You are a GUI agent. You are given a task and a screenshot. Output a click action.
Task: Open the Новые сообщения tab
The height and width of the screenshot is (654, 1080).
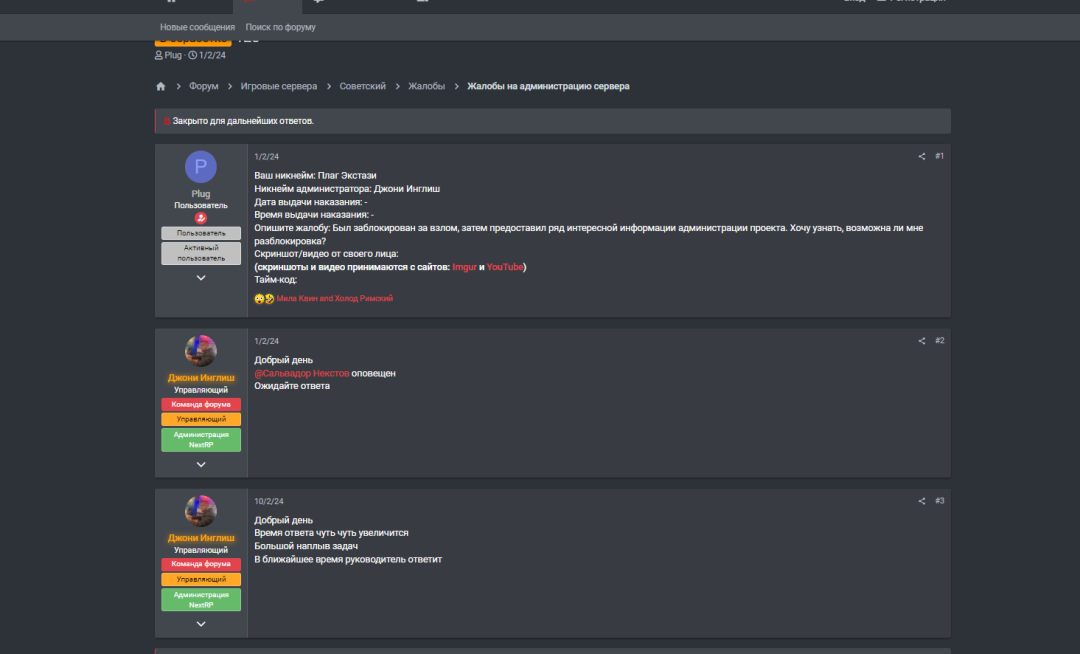click(198, 28)
